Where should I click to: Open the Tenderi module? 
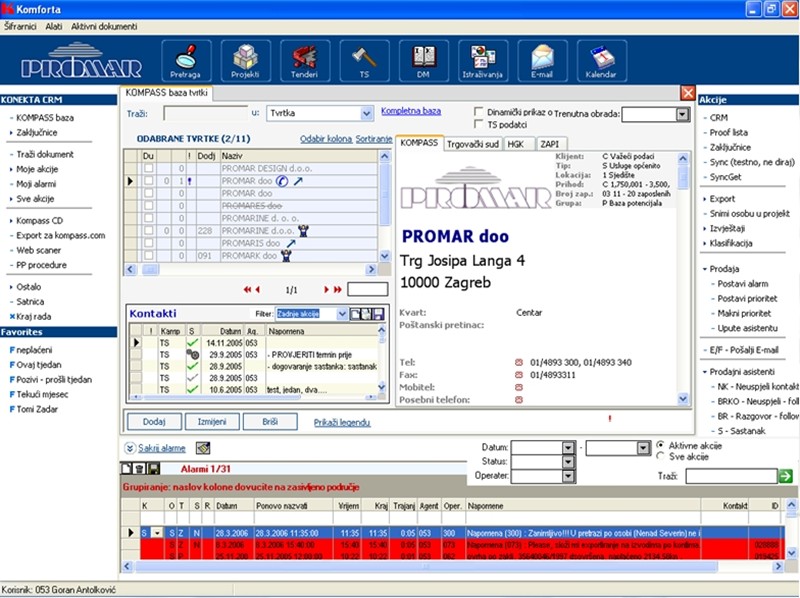[305, 61]
